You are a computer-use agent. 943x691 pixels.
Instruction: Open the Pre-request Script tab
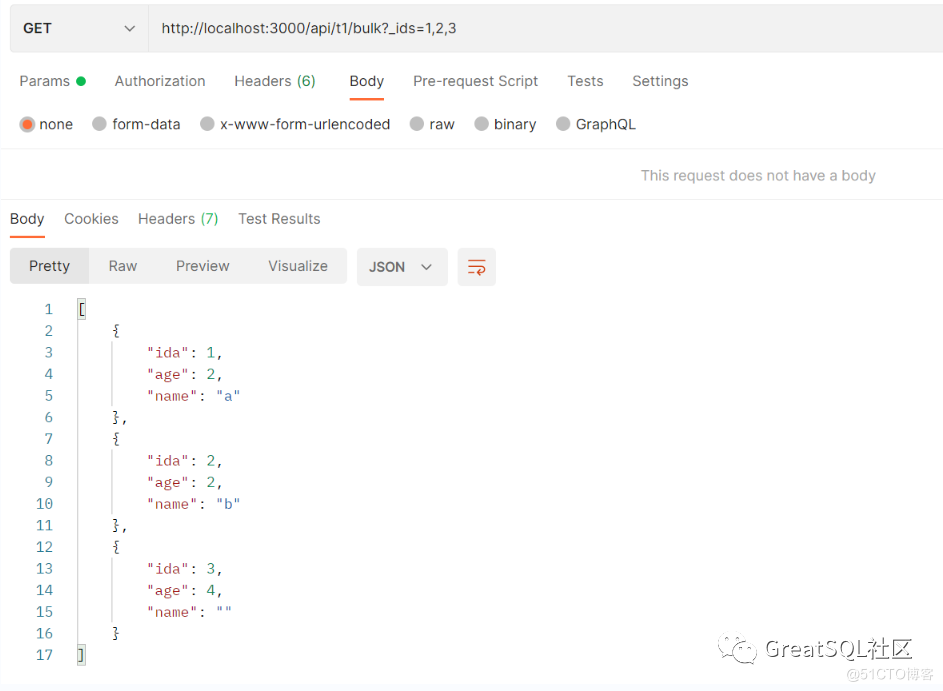coord(475,81)
